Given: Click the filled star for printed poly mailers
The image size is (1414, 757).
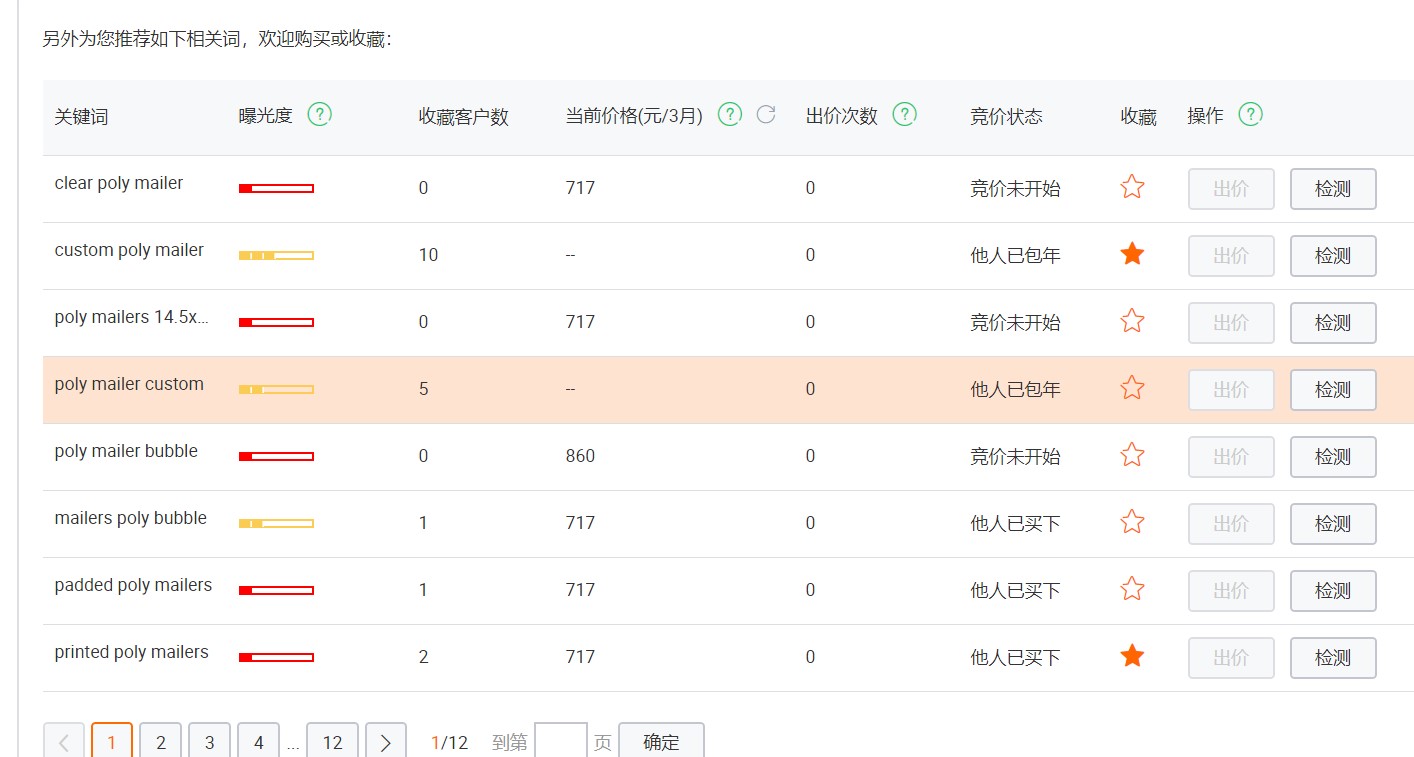Looking at the screenshot, I should click(1131, 655).
